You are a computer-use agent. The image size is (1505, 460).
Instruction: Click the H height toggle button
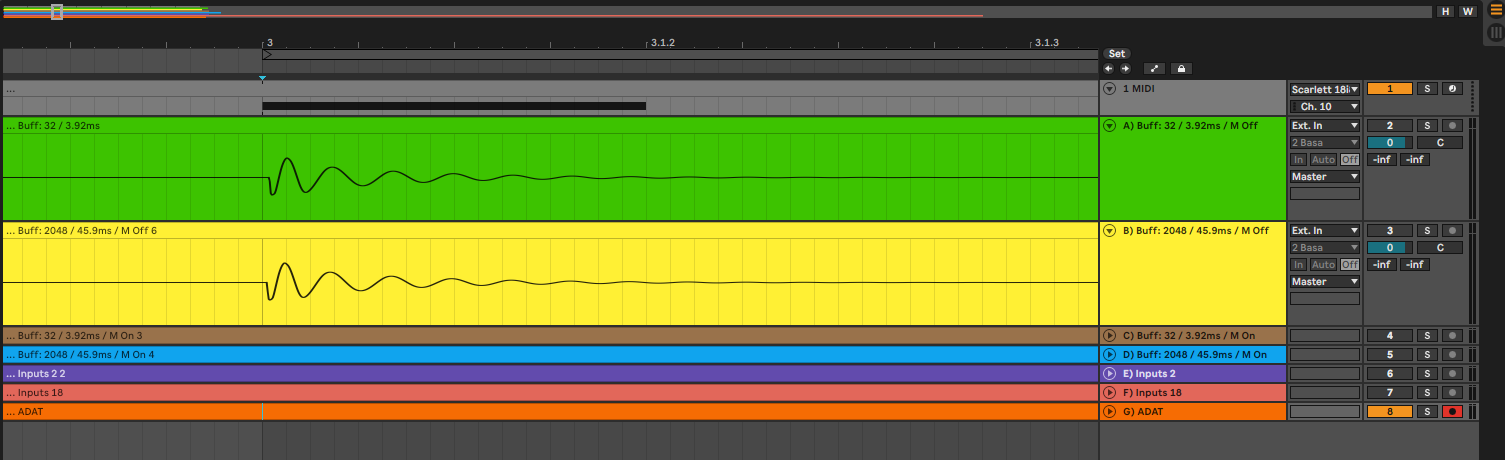1445,11
